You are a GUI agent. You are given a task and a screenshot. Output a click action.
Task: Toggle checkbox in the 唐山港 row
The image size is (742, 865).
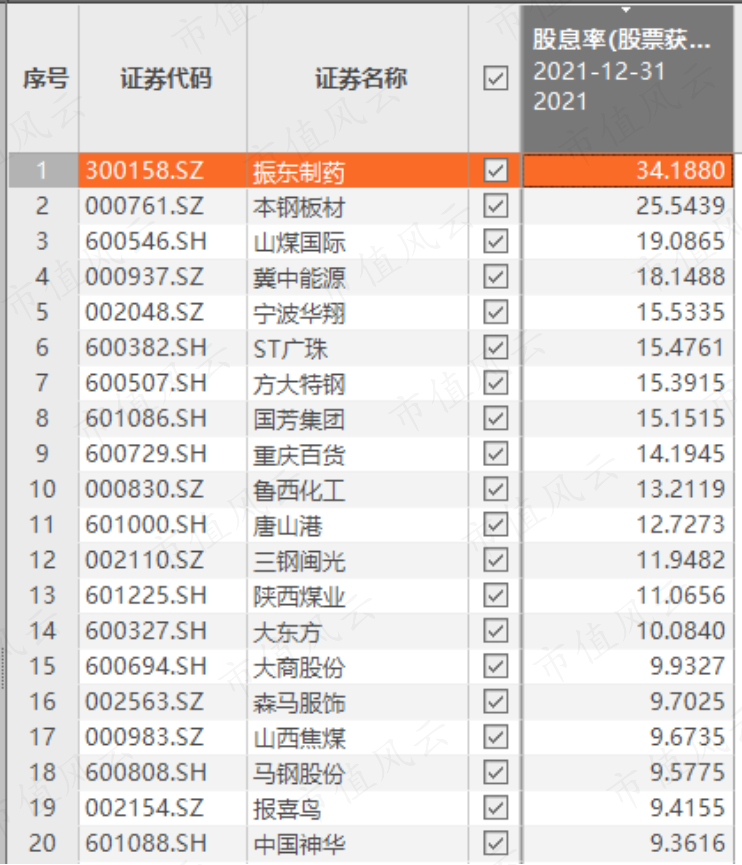click(x=495, y=524)
